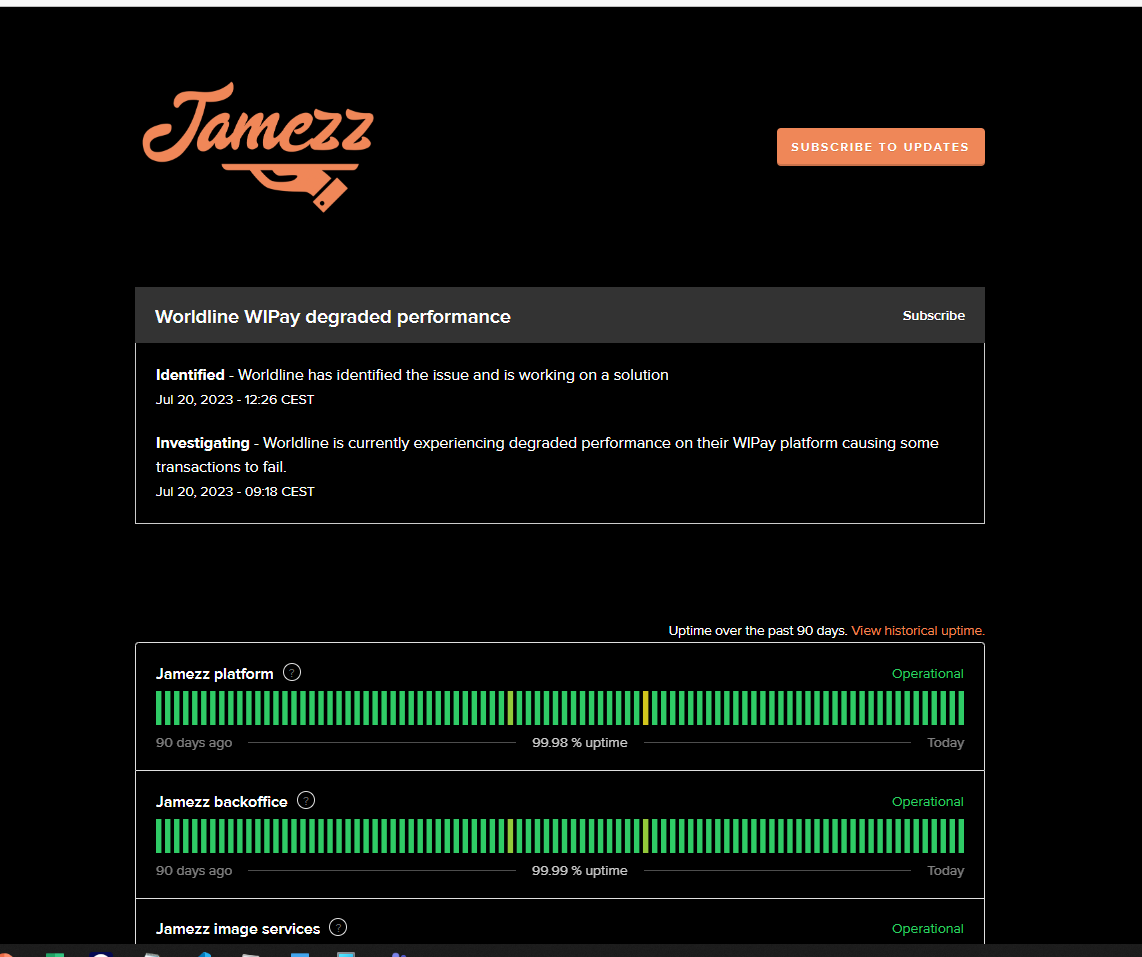Image resolution: width=1142 pixels, height=957 pixels.
Task: Open the View historical uptime link
Action: pyautogui.click(x=918, y=631)
